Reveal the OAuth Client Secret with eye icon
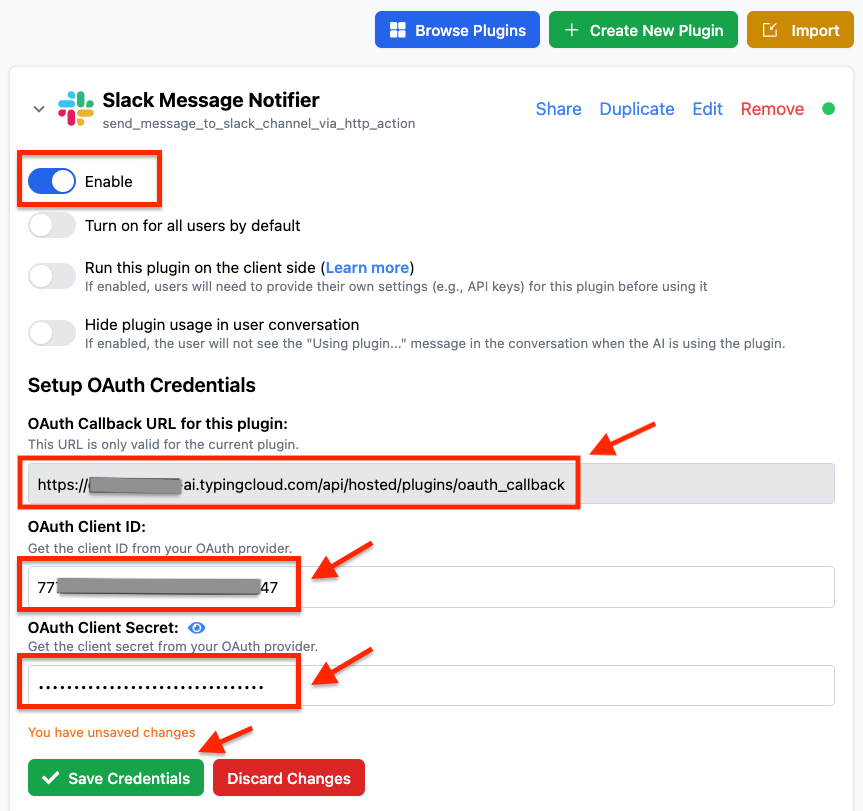Image resolution: width=863 pixels, height=811 pixels. point(196,628)
